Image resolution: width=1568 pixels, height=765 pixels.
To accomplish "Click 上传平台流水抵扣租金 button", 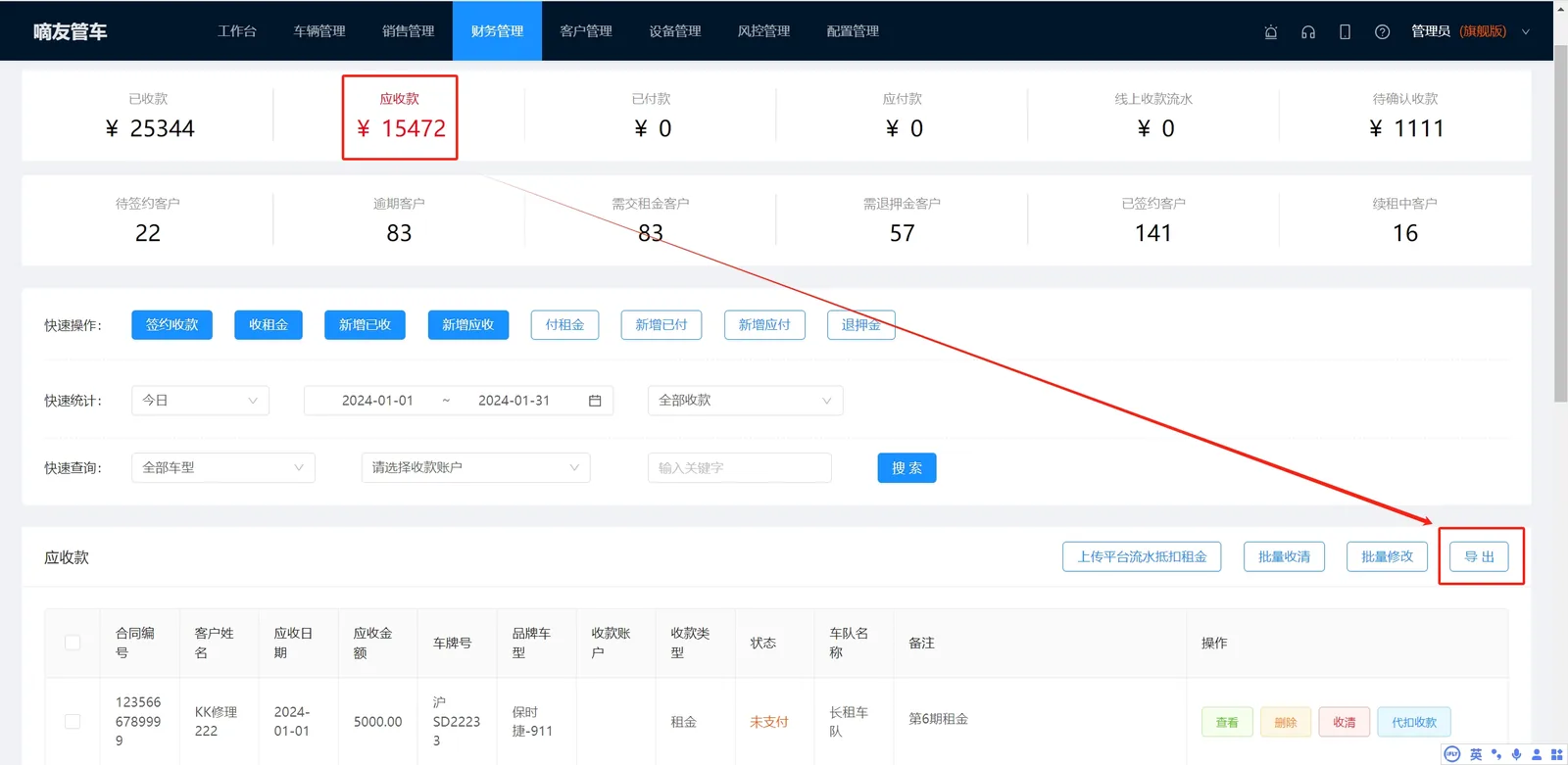I will tap(1142, 556).
